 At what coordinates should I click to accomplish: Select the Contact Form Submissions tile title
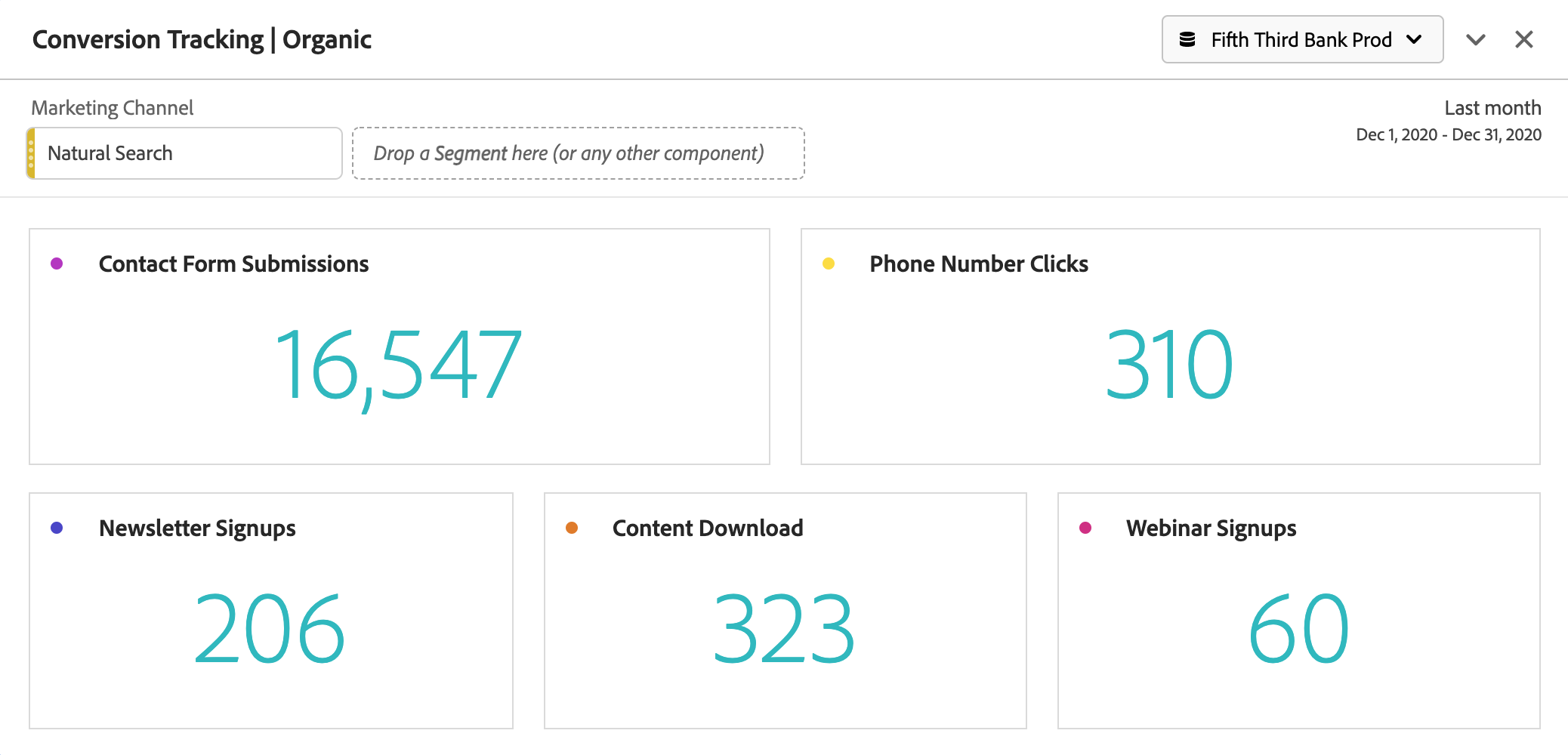[x=233, y=263]
